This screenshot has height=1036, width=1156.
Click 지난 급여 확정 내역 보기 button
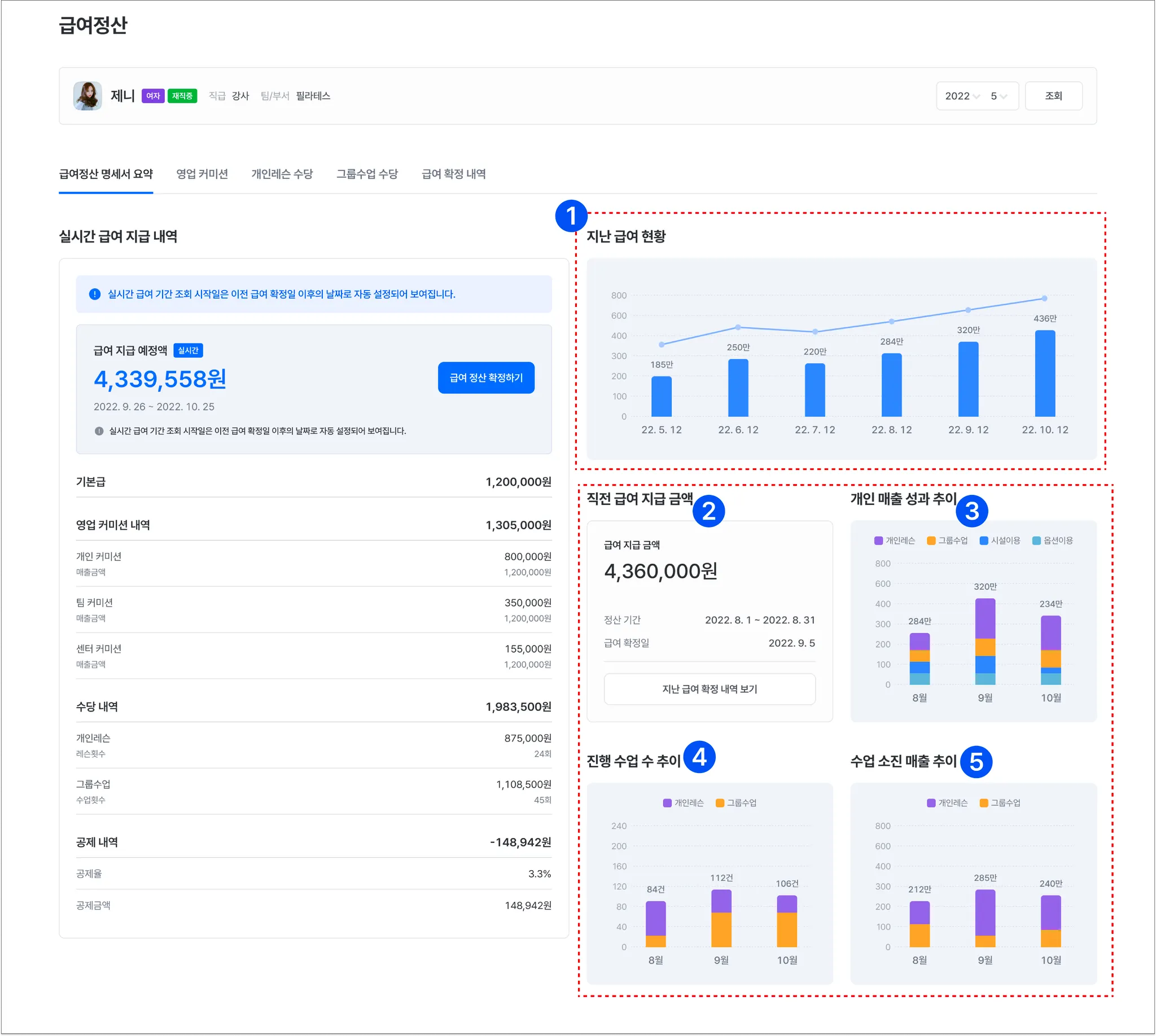710,689
